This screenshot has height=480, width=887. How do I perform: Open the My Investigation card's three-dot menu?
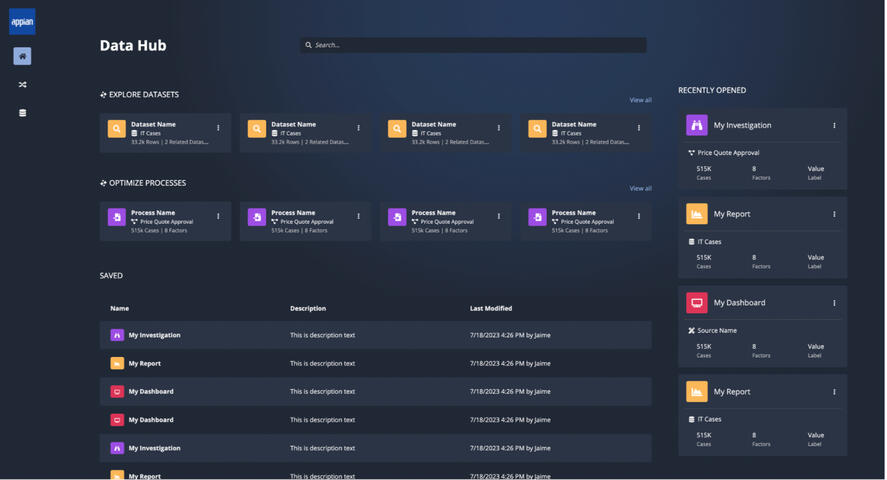(834, 126)
